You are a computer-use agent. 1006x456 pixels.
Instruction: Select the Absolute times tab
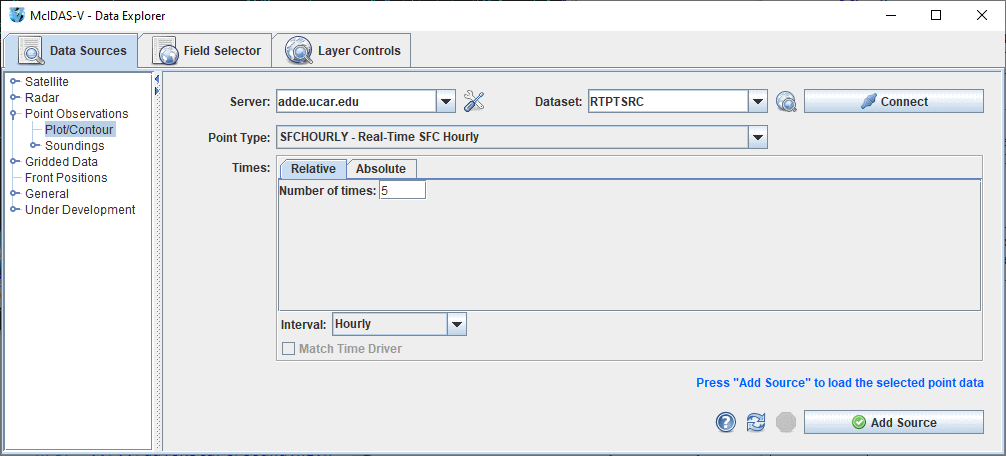tap(381, 169)
